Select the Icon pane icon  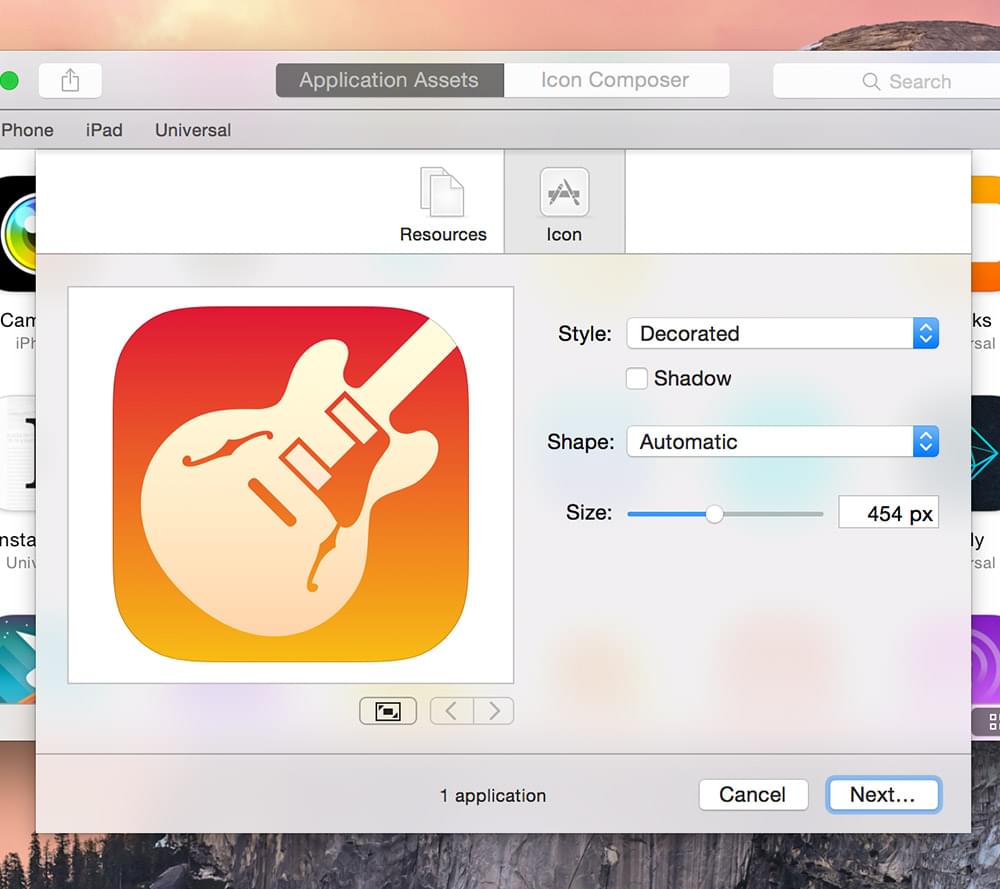564,194
